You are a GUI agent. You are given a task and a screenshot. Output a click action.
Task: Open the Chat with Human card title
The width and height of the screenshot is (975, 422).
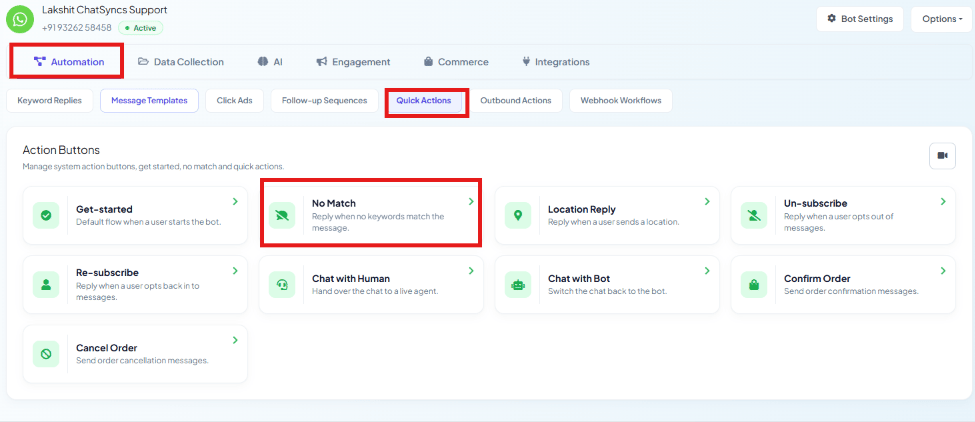pos(351,279)
